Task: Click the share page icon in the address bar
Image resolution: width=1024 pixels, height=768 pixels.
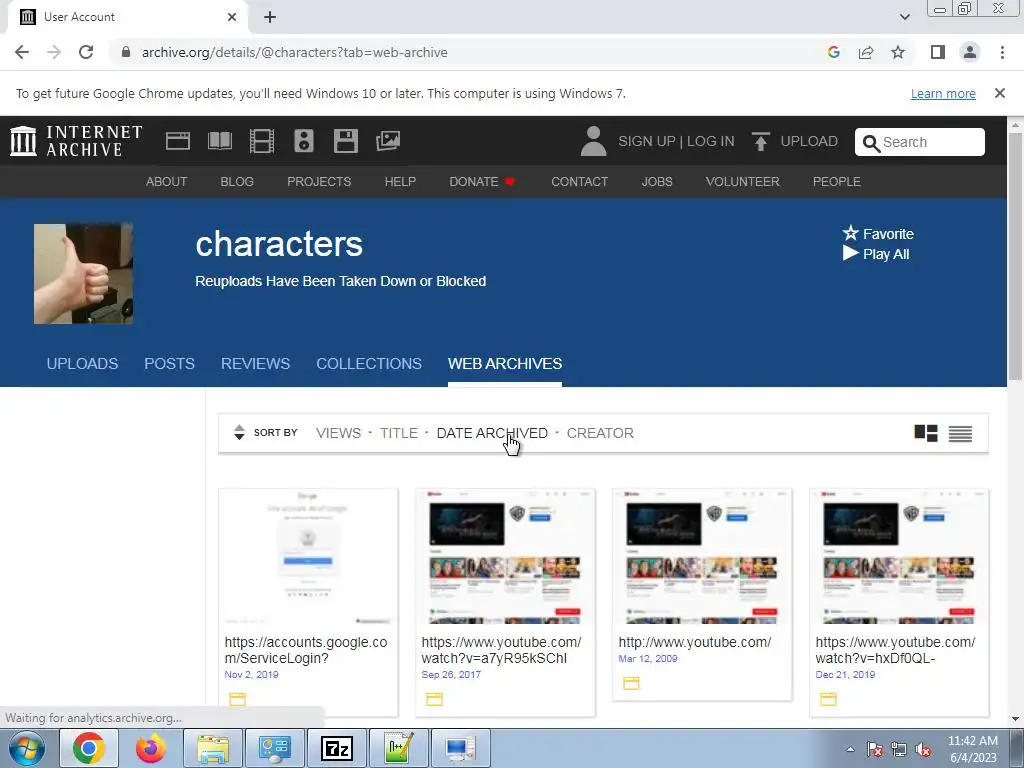Action: pos(866,52)
